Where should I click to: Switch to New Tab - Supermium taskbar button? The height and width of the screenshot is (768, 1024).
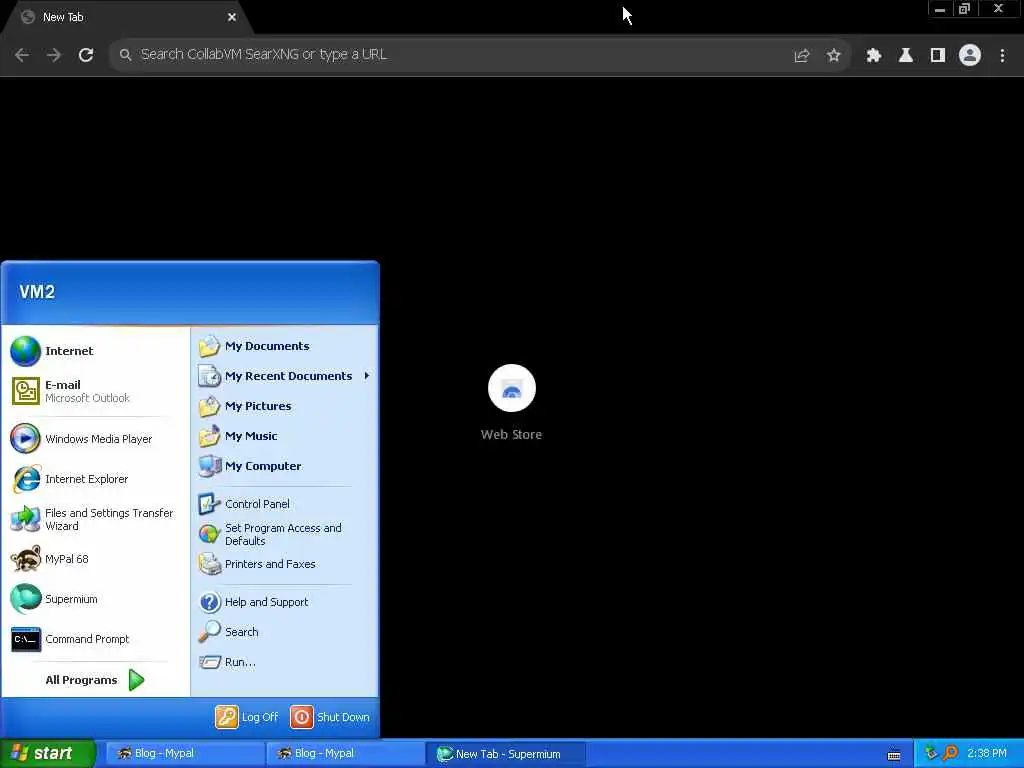506,754
